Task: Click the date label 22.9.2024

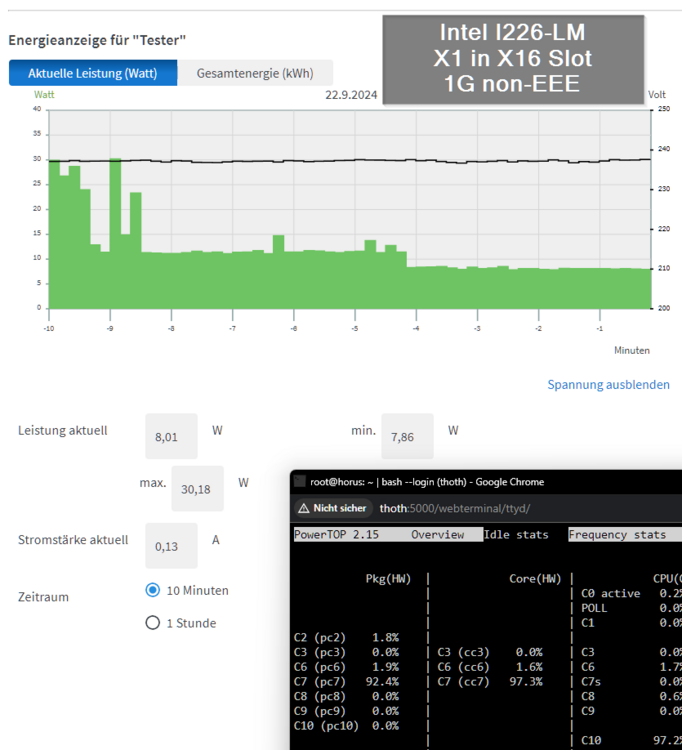Action: pos(351,95)
